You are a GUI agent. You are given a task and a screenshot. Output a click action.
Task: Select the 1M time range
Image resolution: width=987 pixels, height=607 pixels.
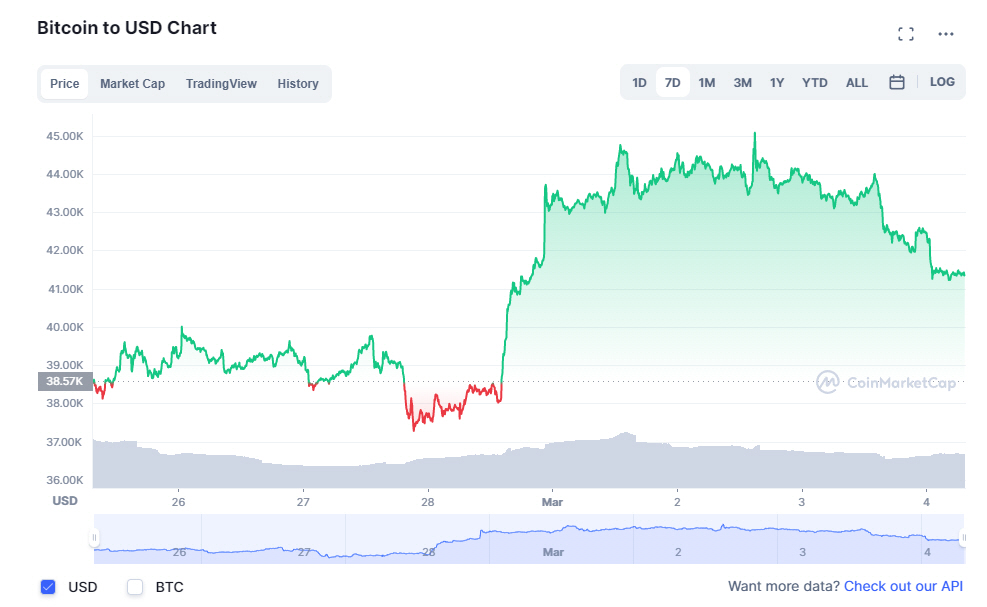(x=707, y=83)
